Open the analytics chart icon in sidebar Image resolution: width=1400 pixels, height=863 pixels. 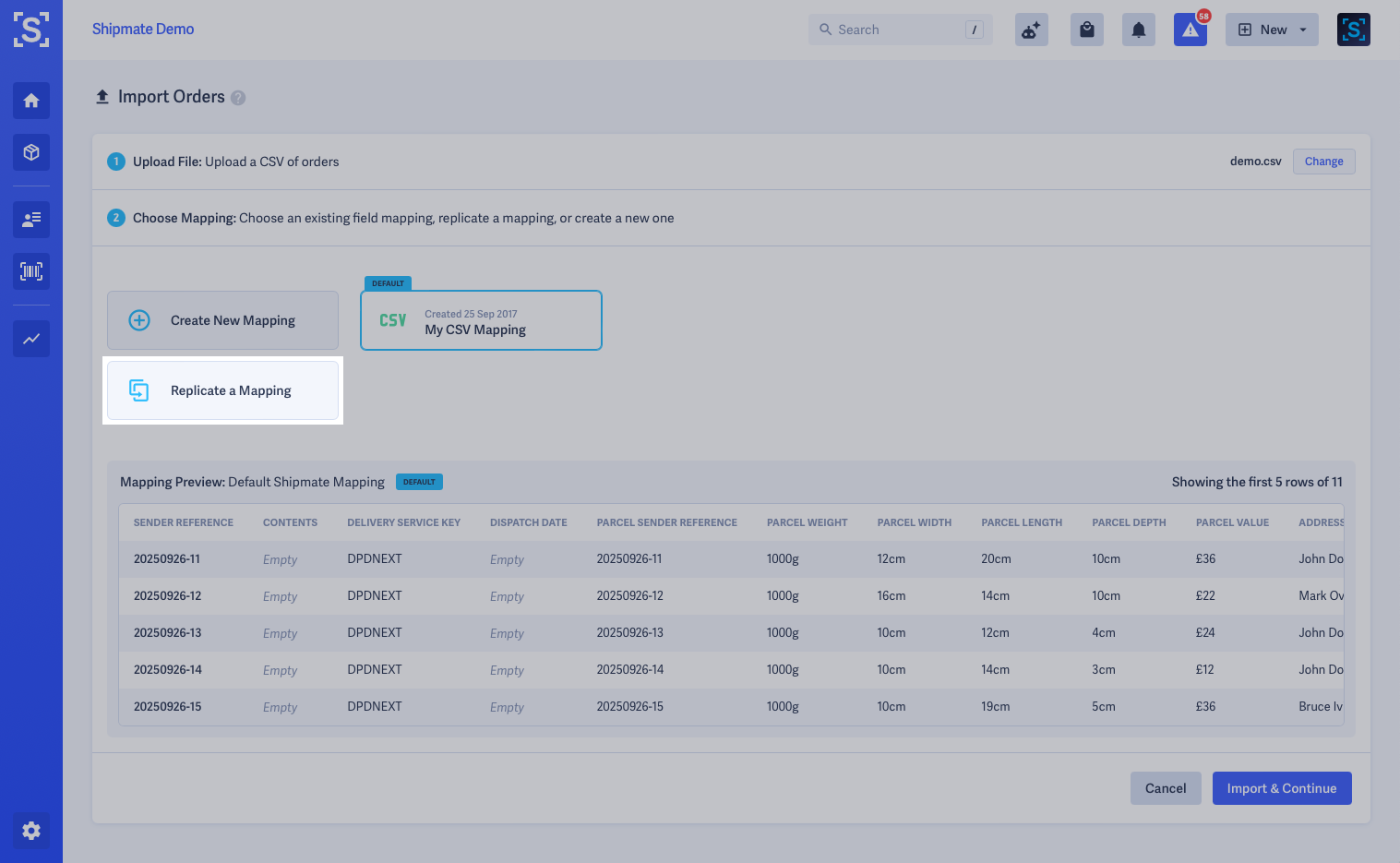[31, 339]
